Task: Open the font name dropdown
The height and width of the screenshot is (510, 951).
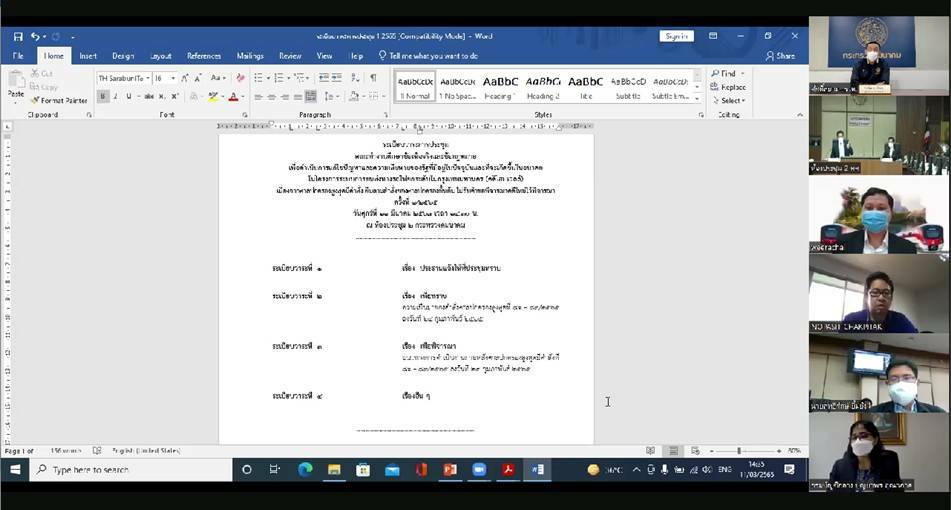Action: [146, 78]
